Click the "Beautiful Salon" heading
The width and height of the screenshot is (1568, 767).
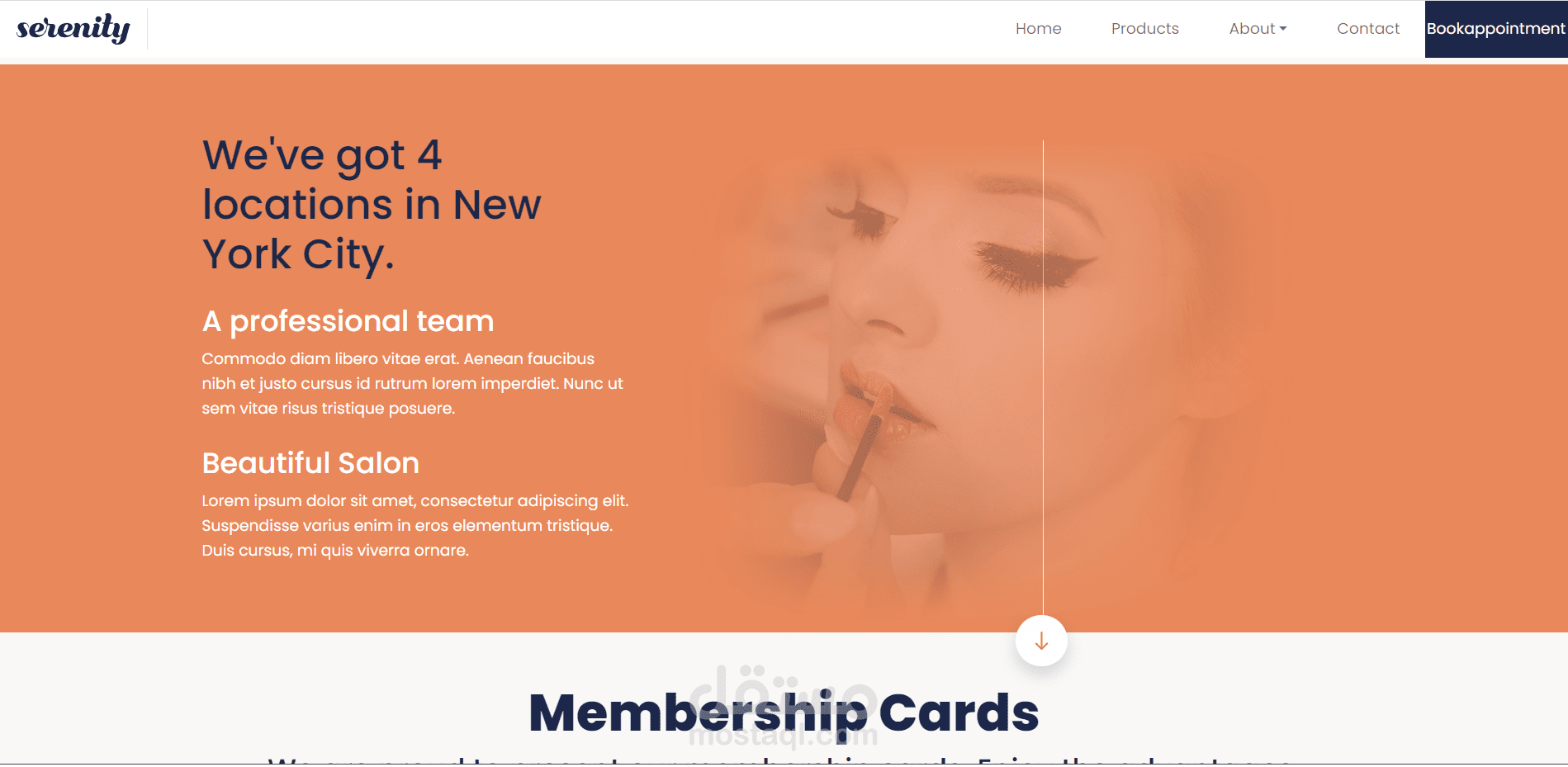pyautogui.click(x=310, y=463)
